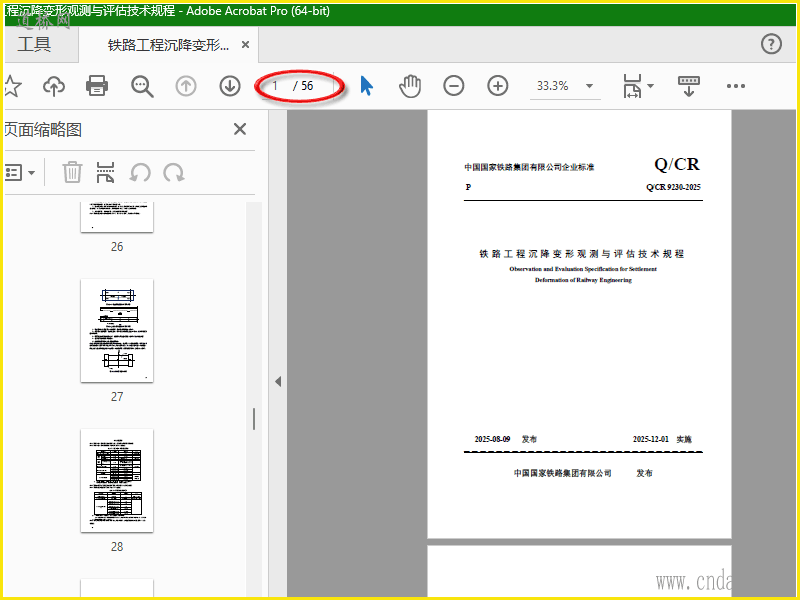Select page 27 thumbnail

click(x=117, y=331)
